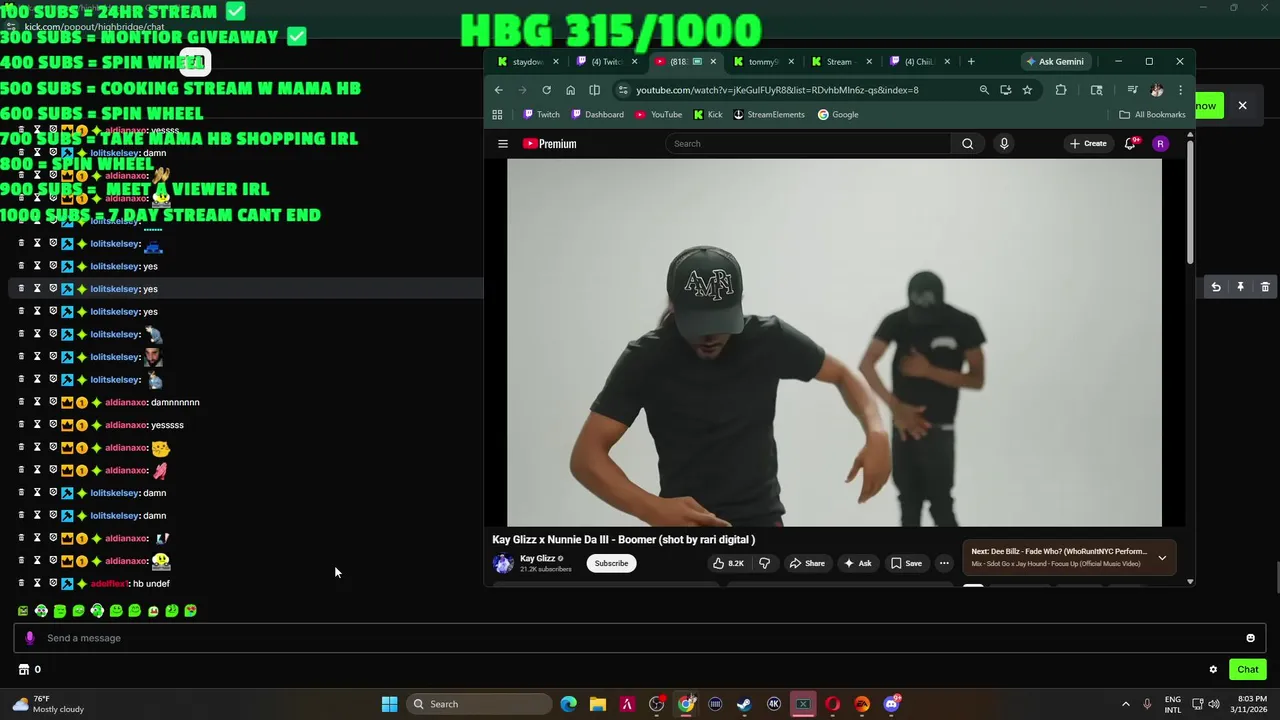The height and width of the screenshot is (720, 1280).
Task: Click the YouTube page vertical scrollbar
Action: tap(1190, 200)
